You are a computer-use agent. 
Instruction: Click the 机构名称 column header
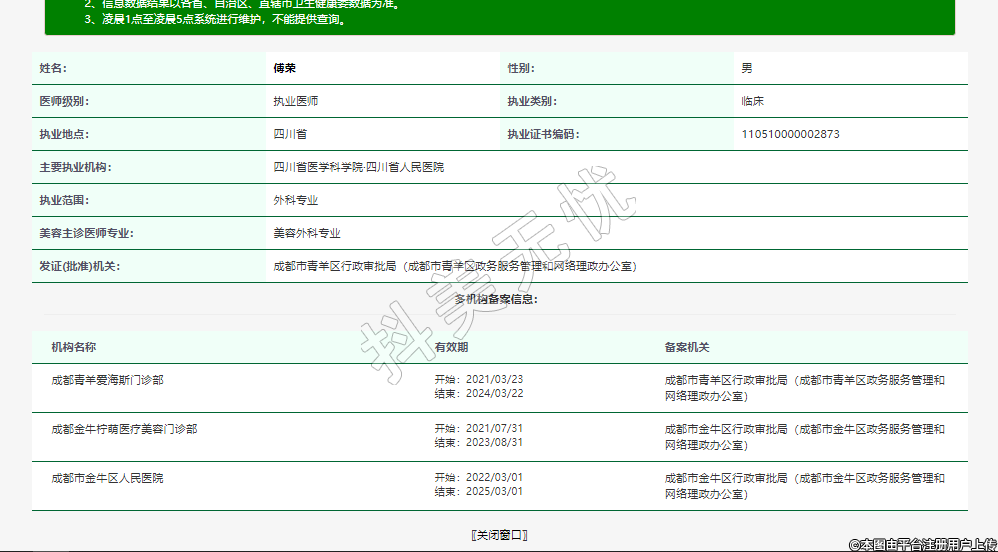click(74, 347)
